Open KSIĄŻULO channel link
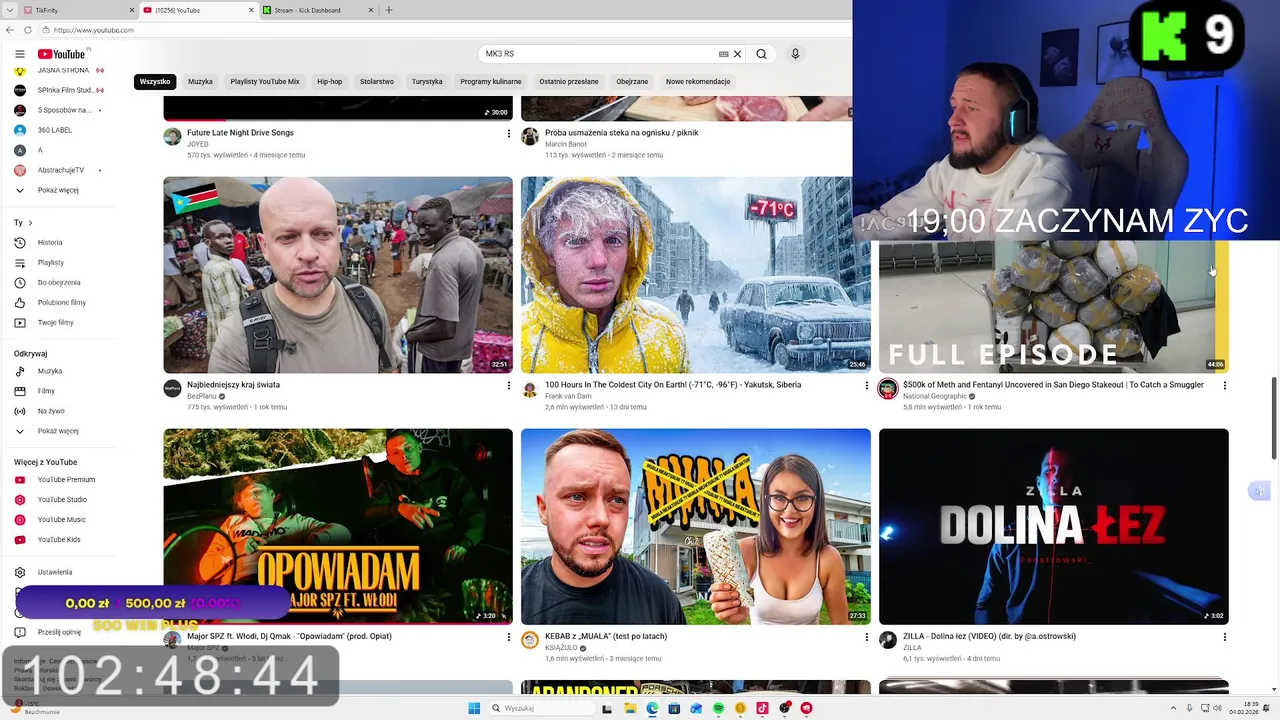 point(561,648)
